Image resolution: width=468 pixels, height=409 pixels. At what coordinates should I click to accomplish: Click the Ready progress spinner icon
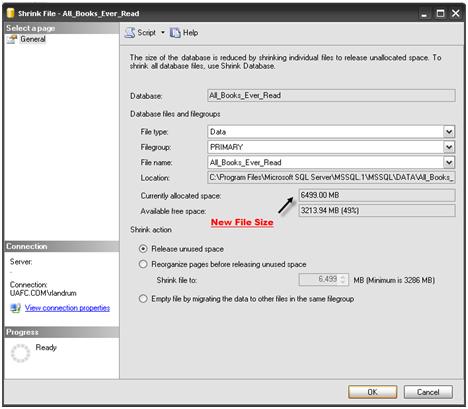20,353
